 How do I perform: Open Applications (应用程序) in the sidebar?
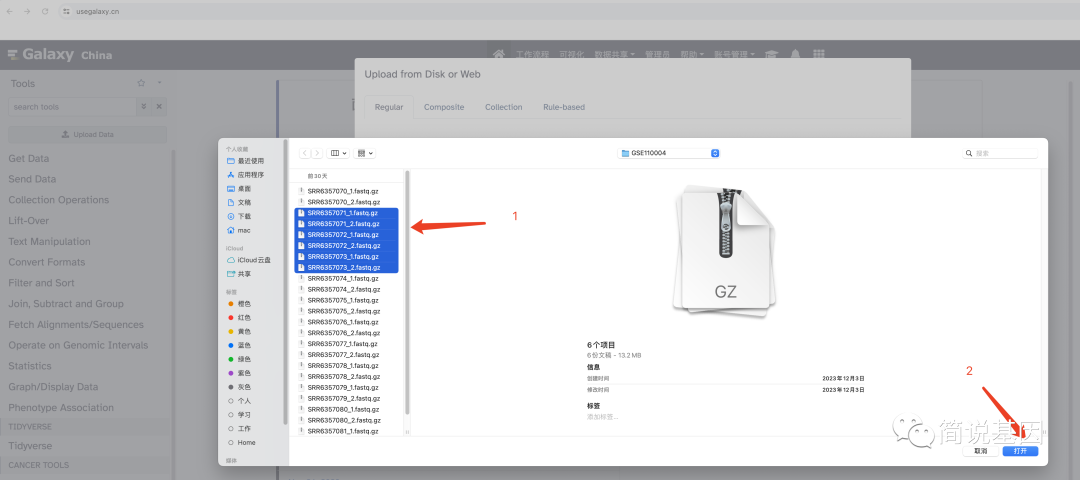tap(245, 175)
